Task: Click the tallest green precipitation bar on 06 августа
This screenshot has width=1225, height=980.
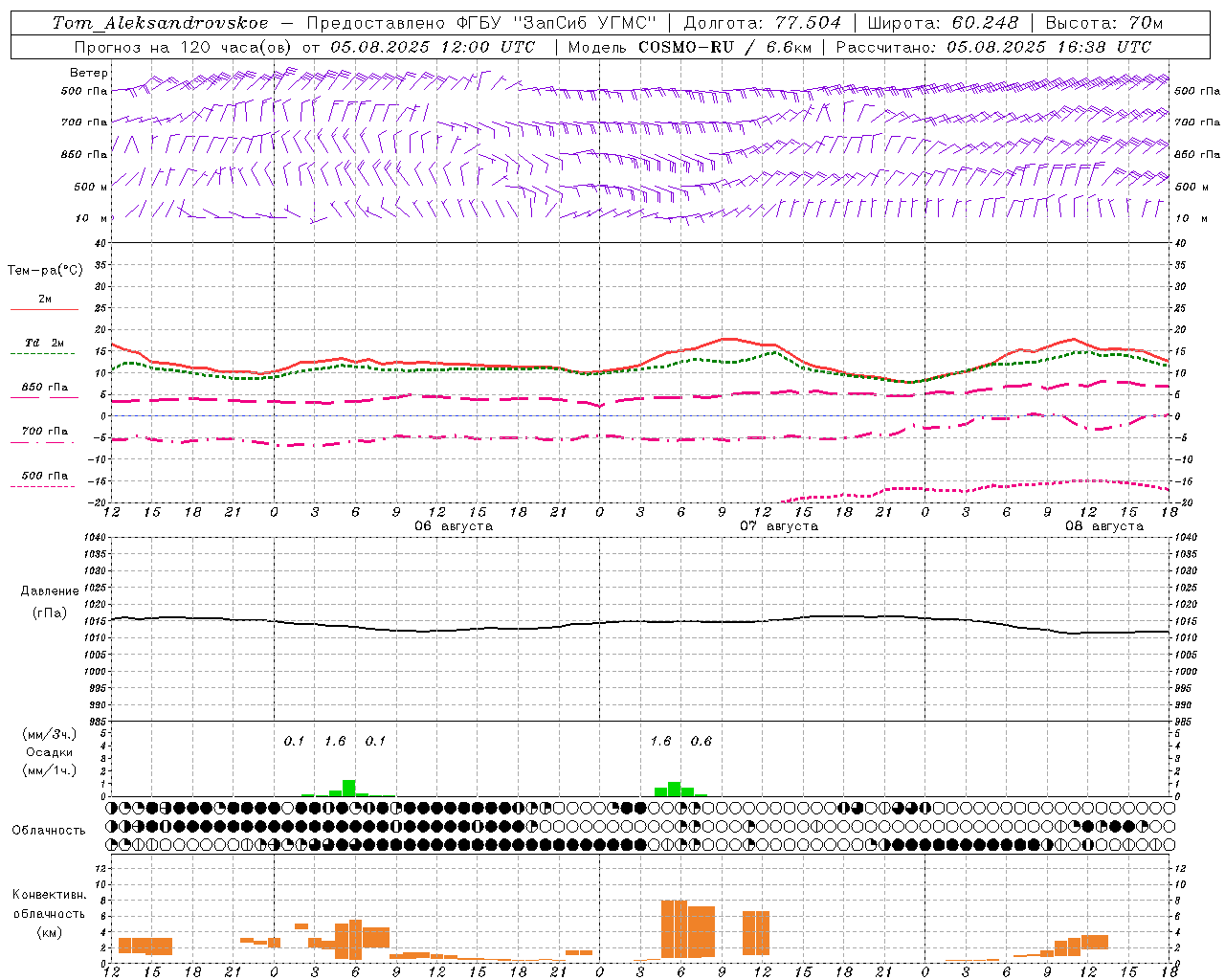Action: [349, 788]
